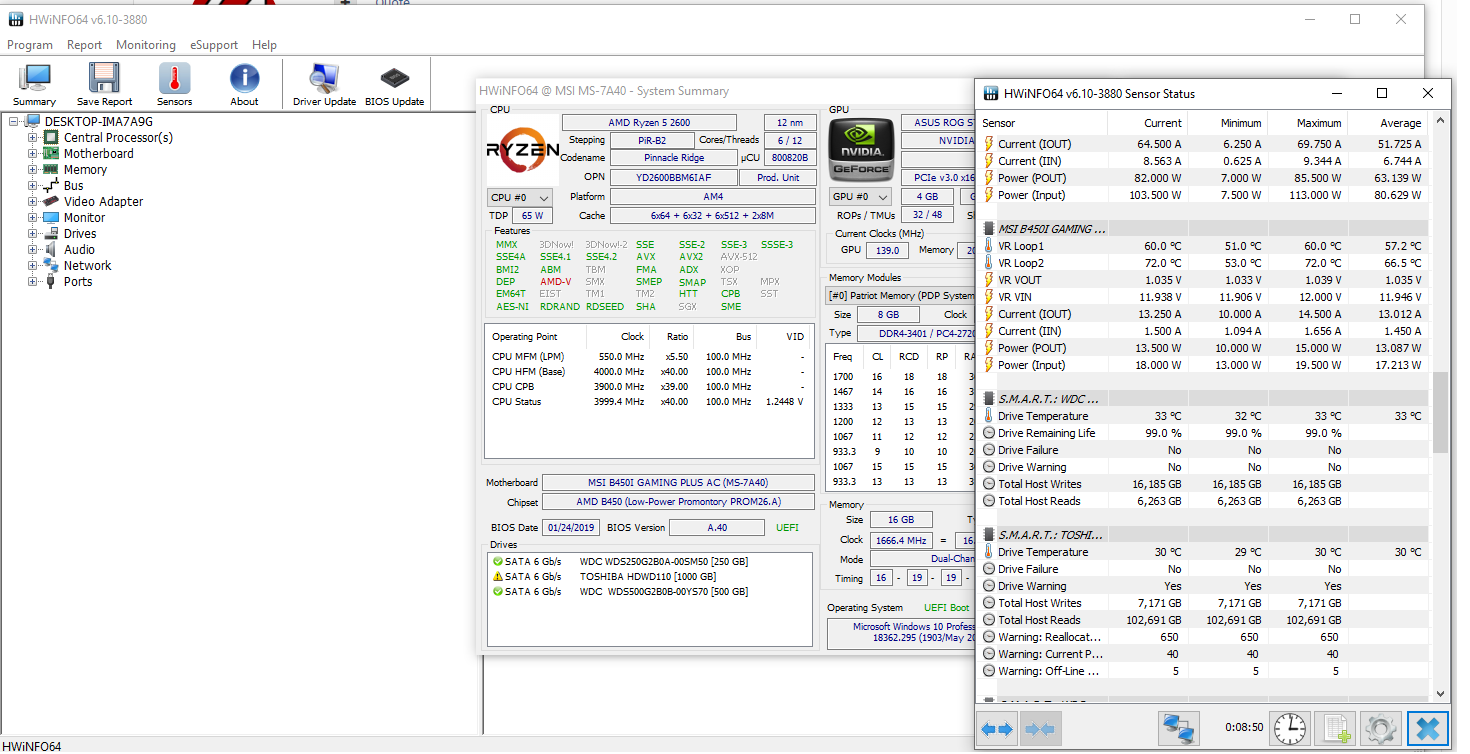This screenshot has width=1470, height=754.
Task: Close sensors with the blue X button
Action: (x=1427, y=729)
